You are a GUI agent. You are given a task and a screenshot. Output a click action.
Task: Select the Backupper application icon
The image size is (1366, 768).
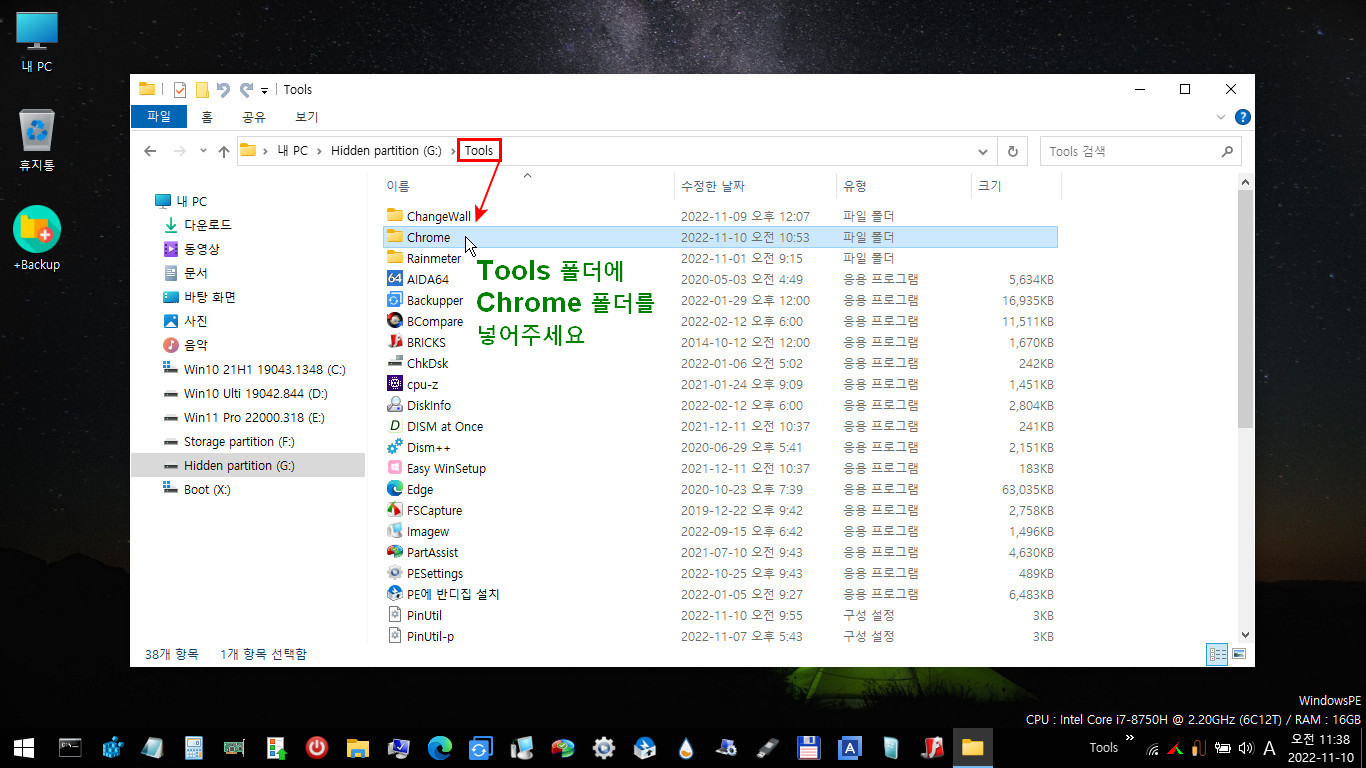coord(395,300)
